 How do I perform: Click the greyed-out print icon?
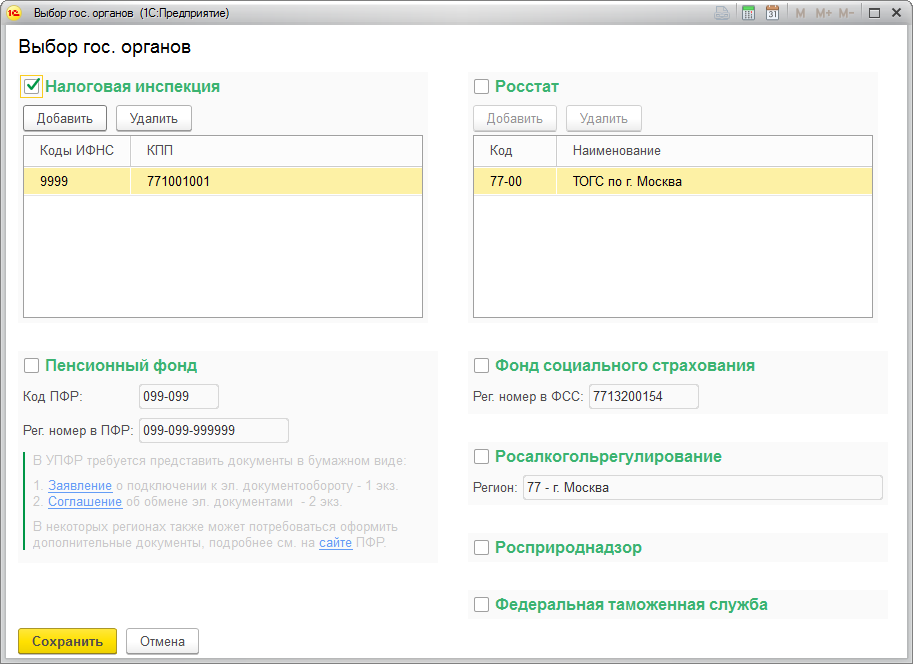[722, 13]
